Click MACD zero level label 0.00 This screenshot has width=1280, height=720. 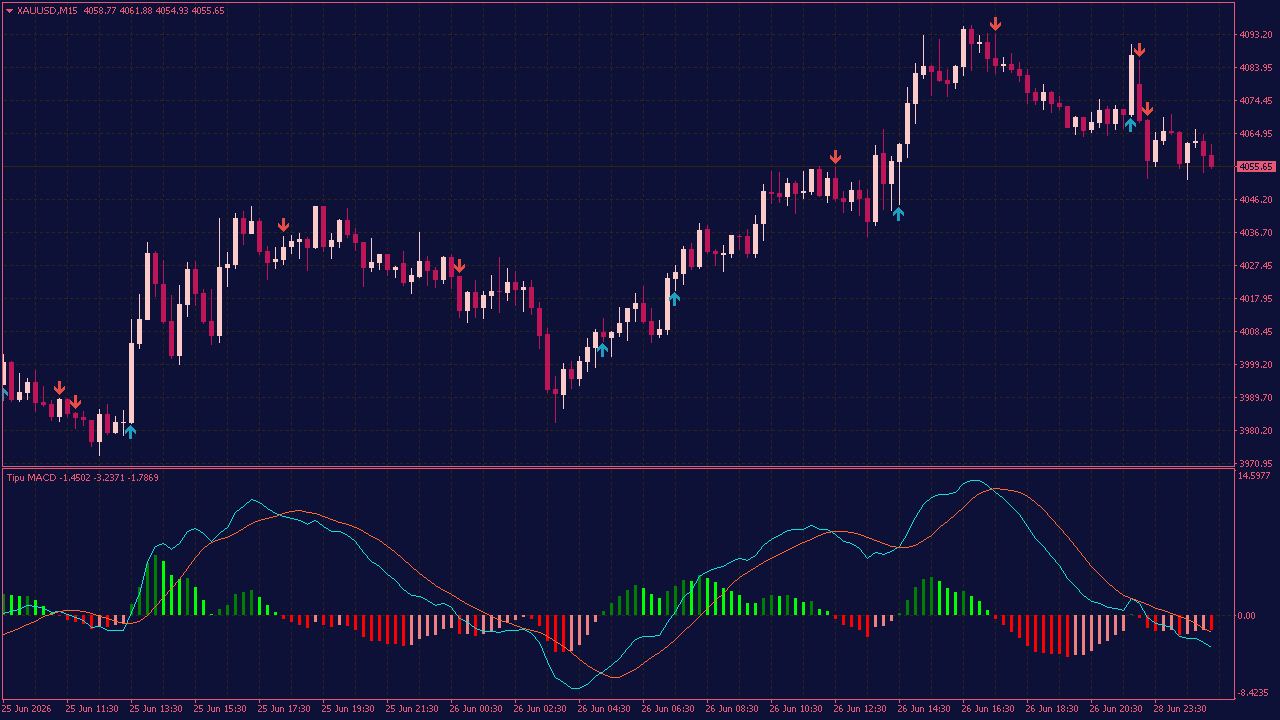point(1247,616)
